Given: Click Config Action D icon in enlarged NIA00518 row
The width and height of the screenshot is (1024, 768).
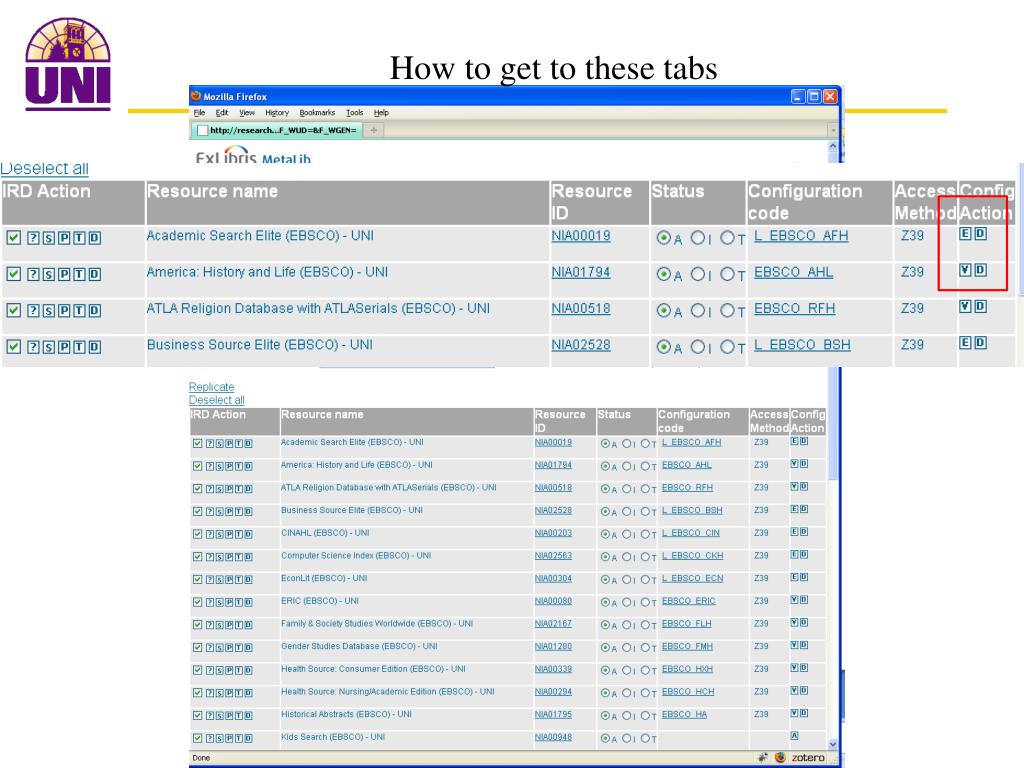Looking at the screenshot, I should tap(980, 306).
